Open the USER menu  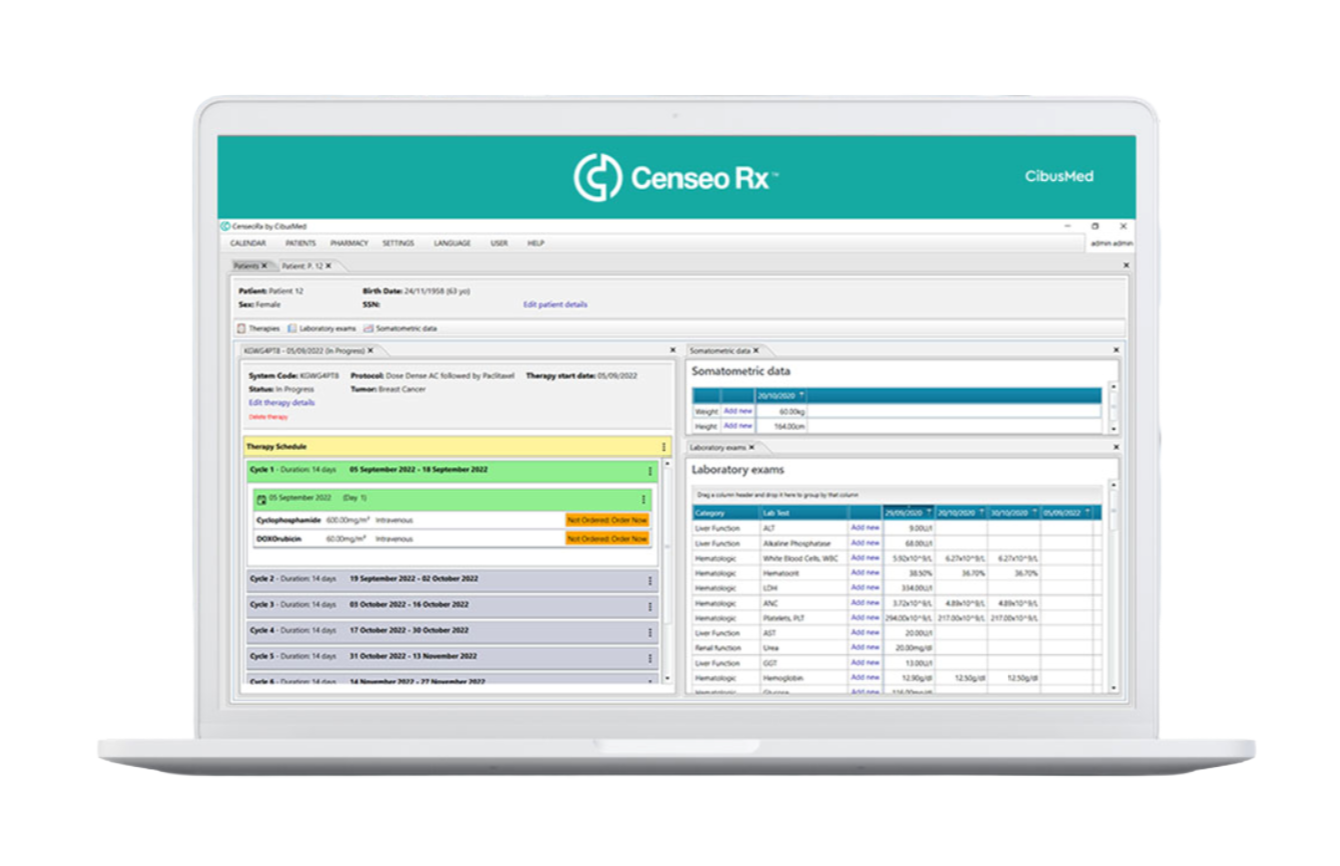point(499,243)
